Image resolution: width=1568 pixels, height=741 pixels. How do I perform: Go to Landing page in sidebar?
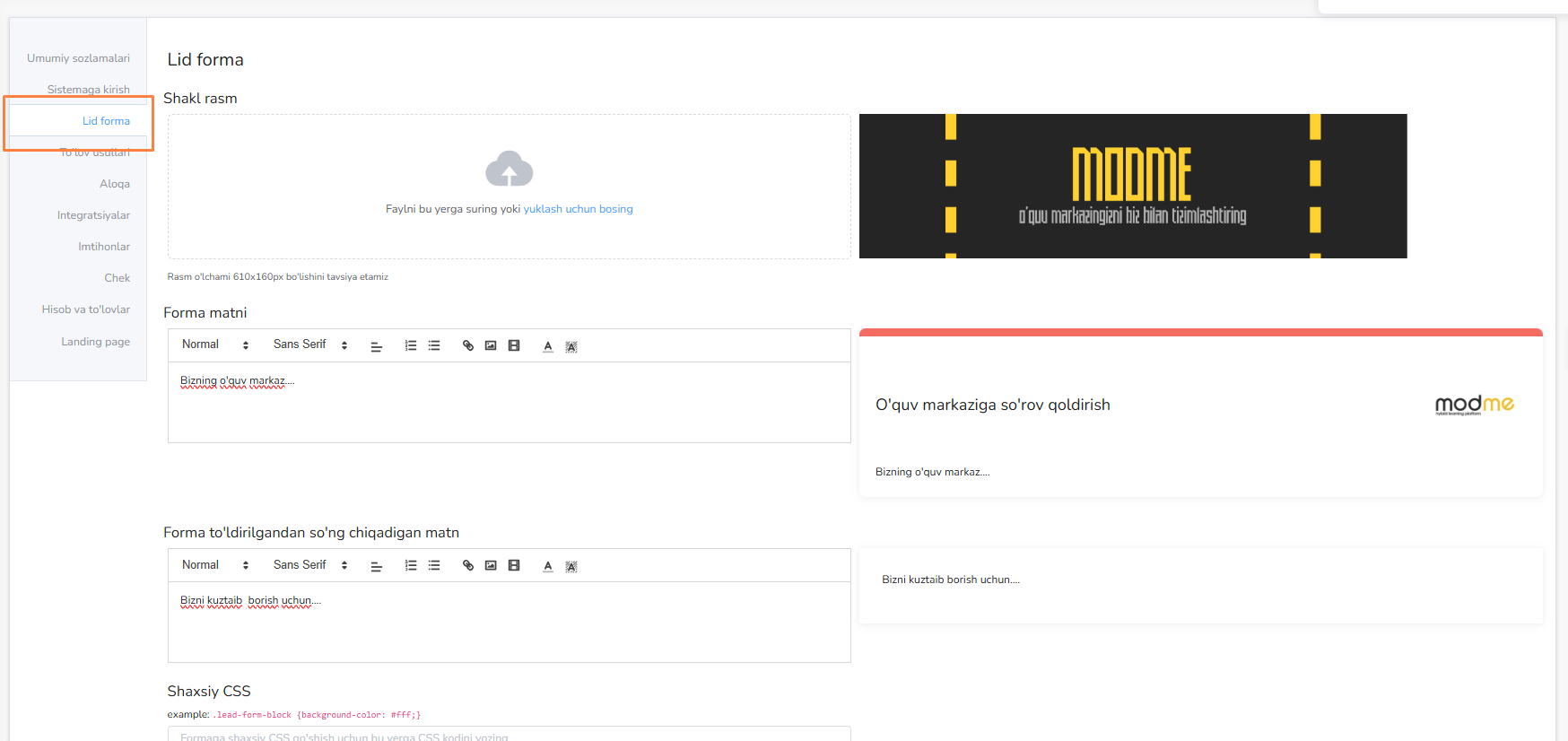click(x=95, y=342)
